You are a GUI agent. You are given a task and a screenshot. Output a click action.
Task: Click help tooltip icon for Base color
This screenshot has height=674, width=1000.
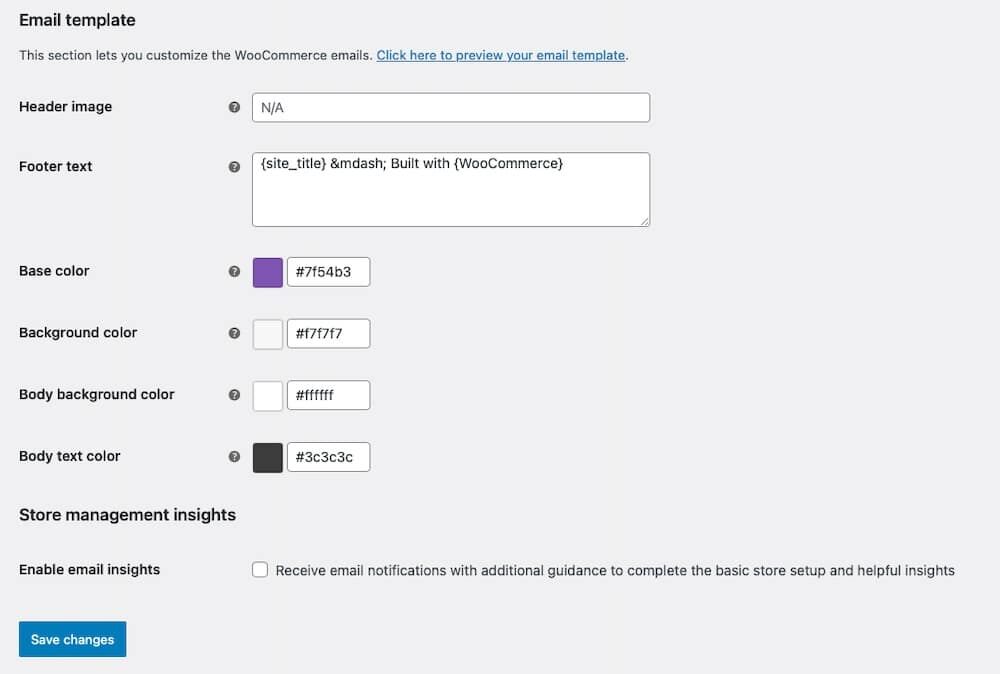pyautogui.click(x=234, y=271)
